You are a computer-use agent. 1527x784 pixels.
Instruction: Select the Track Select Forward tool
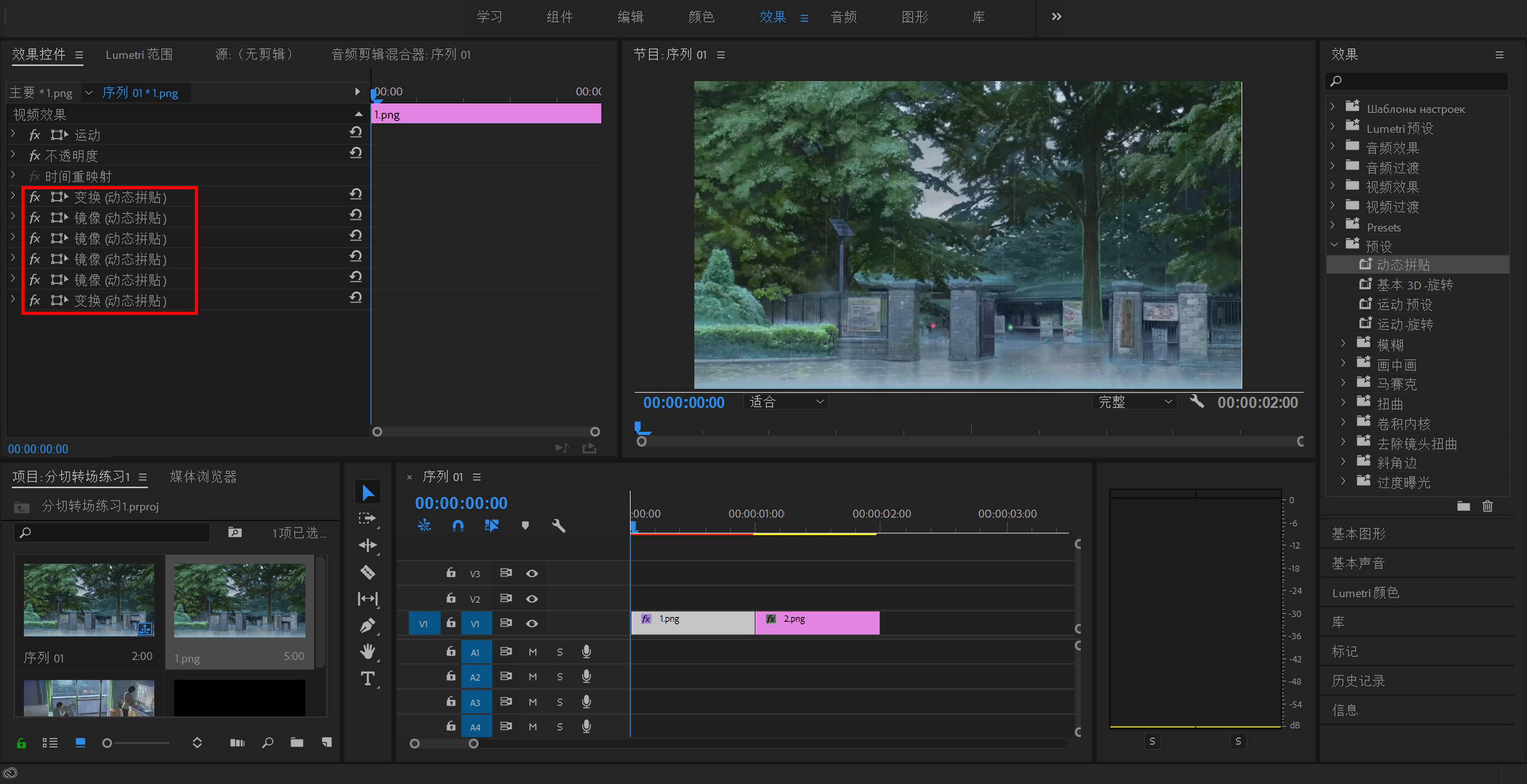point(367,518)
